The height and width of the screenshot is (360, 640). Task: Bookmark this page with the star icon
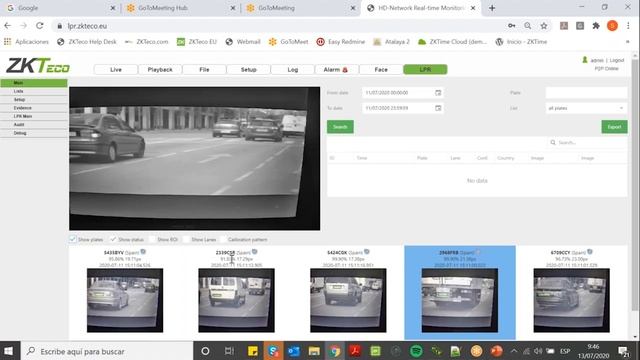pyautogui.click(x=544, y=26)
